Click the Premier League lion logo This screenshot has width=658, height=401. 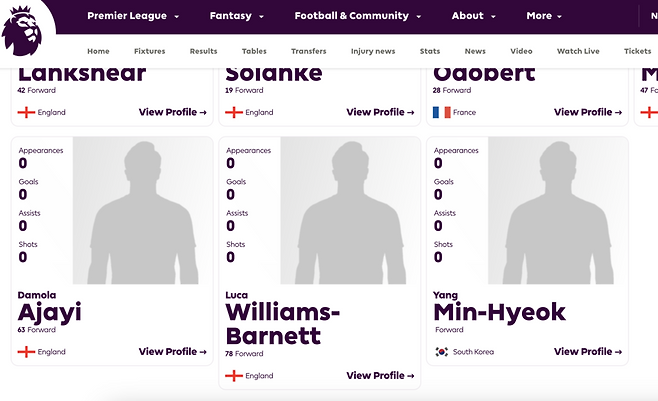tap(22, 30)
